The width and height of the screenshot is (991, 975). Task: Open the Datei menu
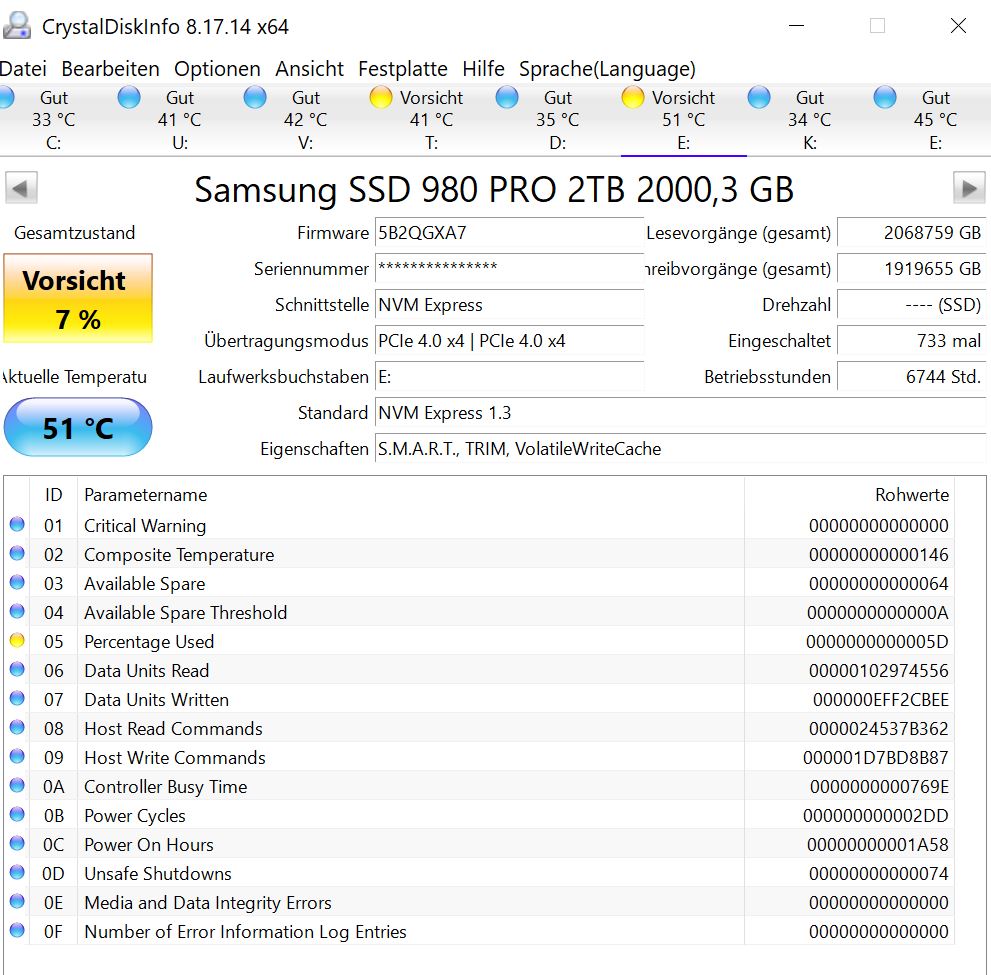click(x=23, y=68)
